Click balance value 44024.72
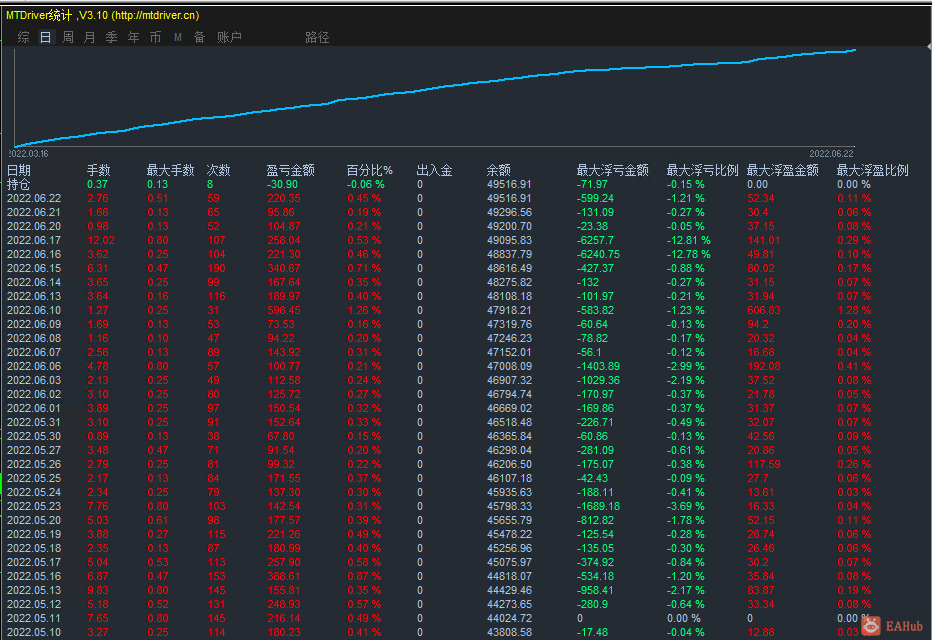932x641 pixels. (x=509, y=618)
